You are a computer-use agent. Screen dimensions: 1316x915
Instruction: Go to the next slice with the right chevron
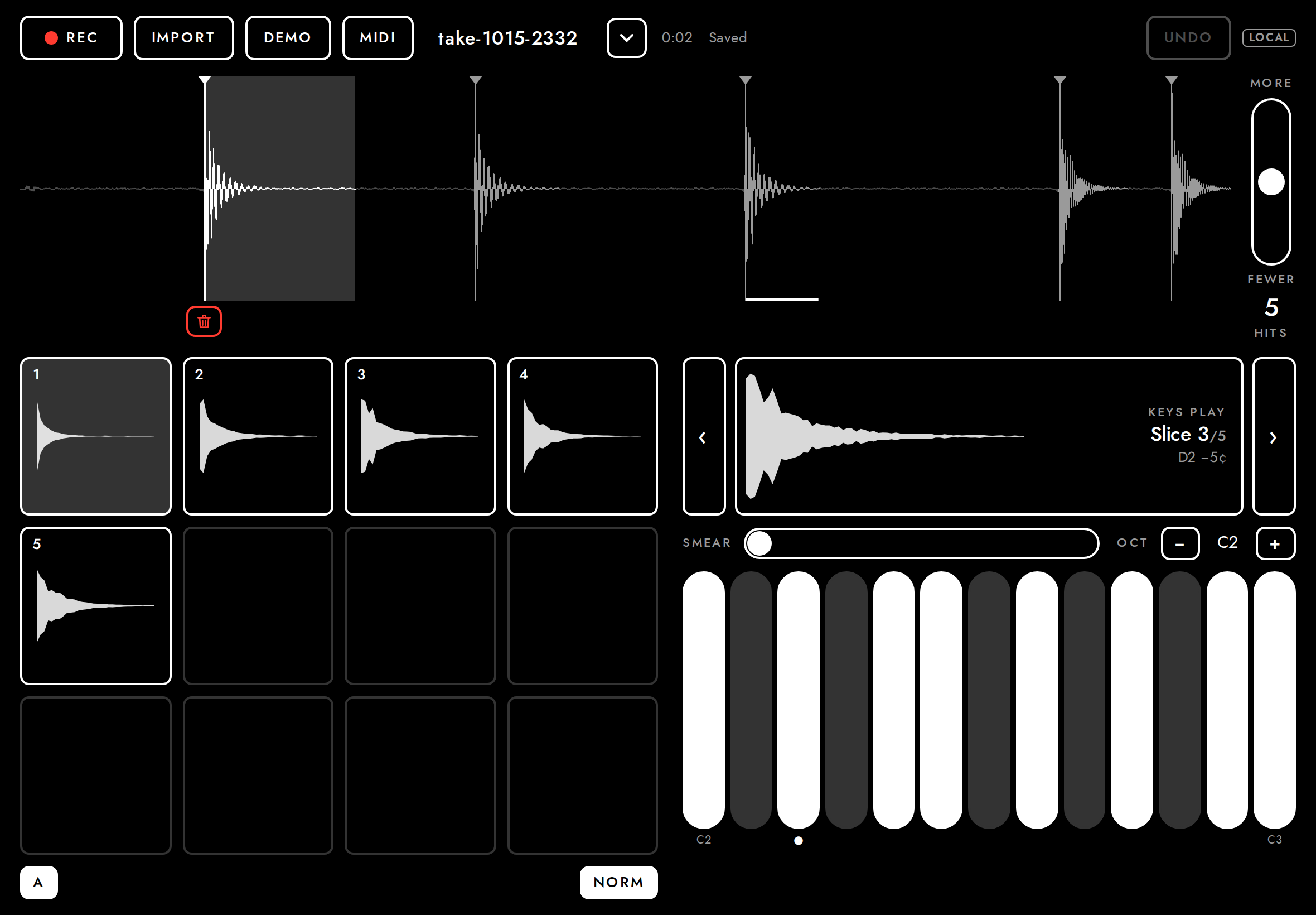tap(1274, 437)
